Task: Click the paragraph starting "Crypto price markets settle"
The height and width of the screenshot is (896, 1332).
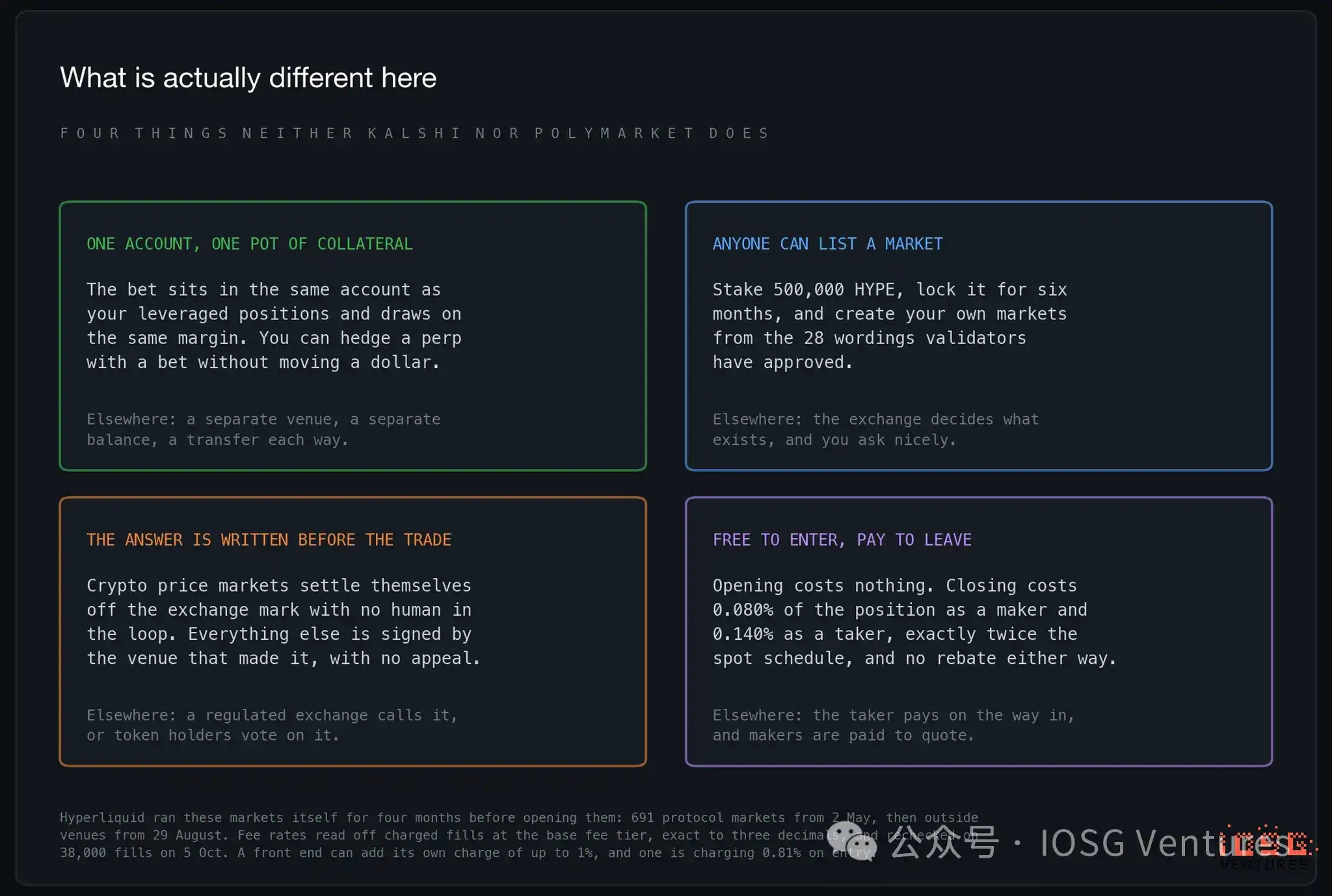Action: coord(284,622)
